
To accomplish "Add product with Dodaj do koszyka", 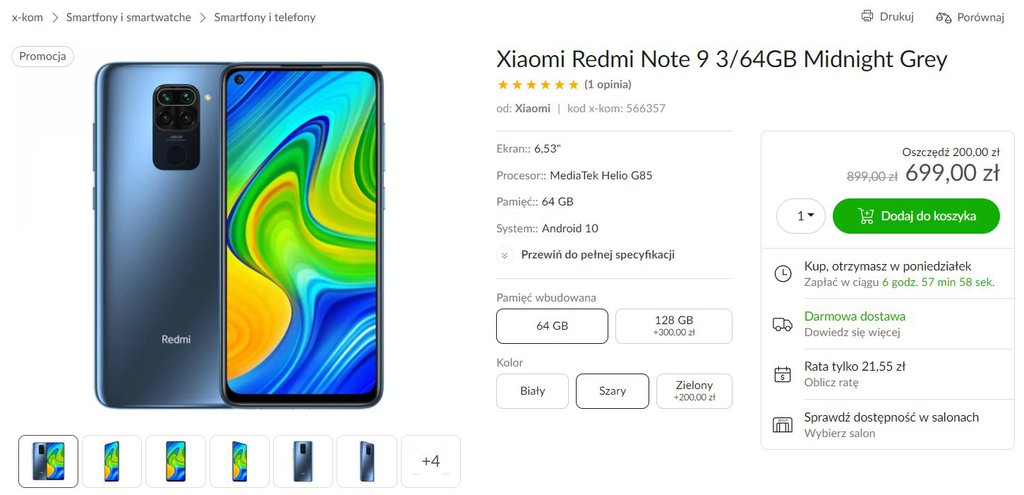I will click(x=916, y=216).
